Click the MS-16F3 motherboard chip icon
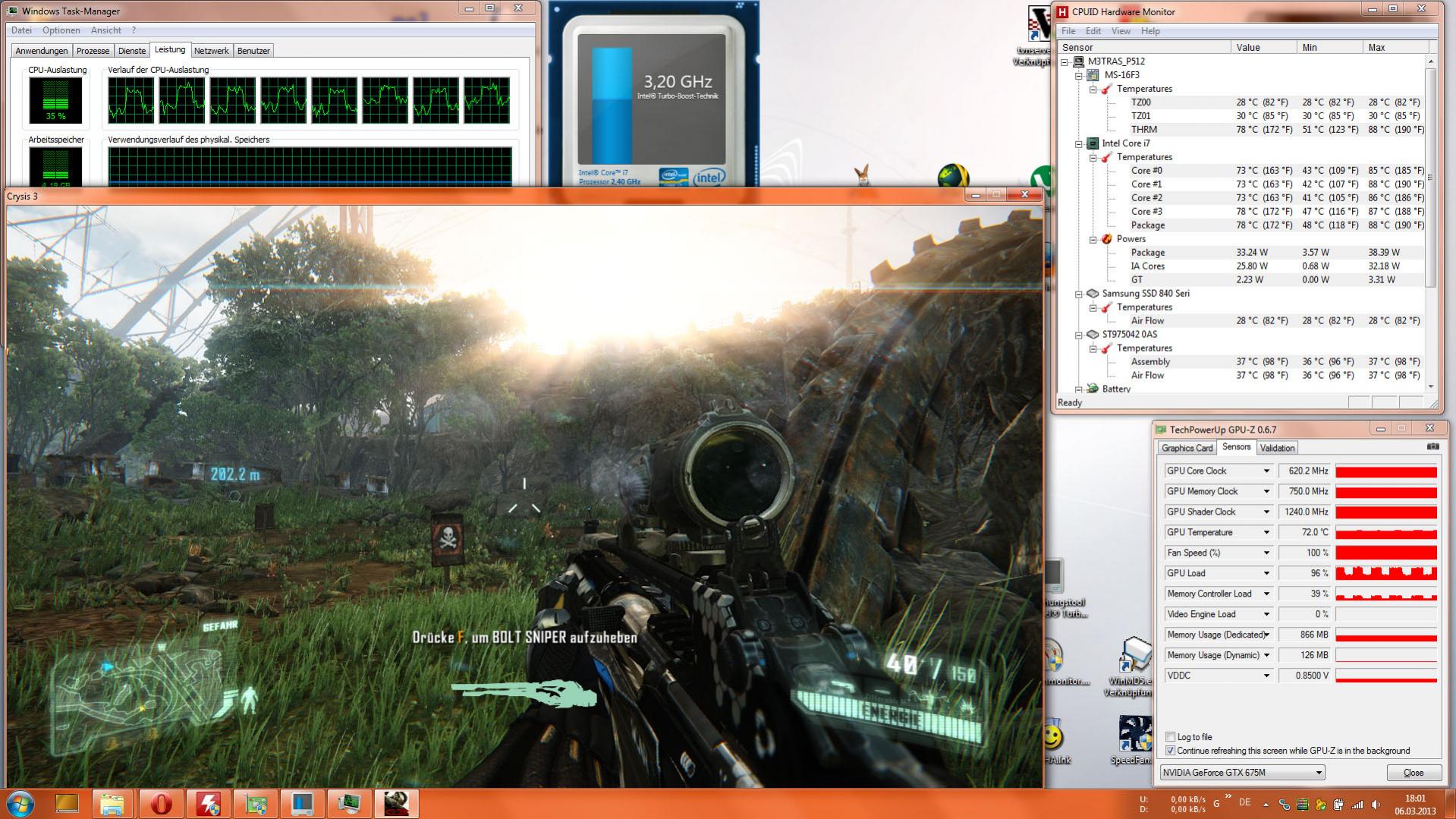The image size is (1456, 819). point(1093,75)
